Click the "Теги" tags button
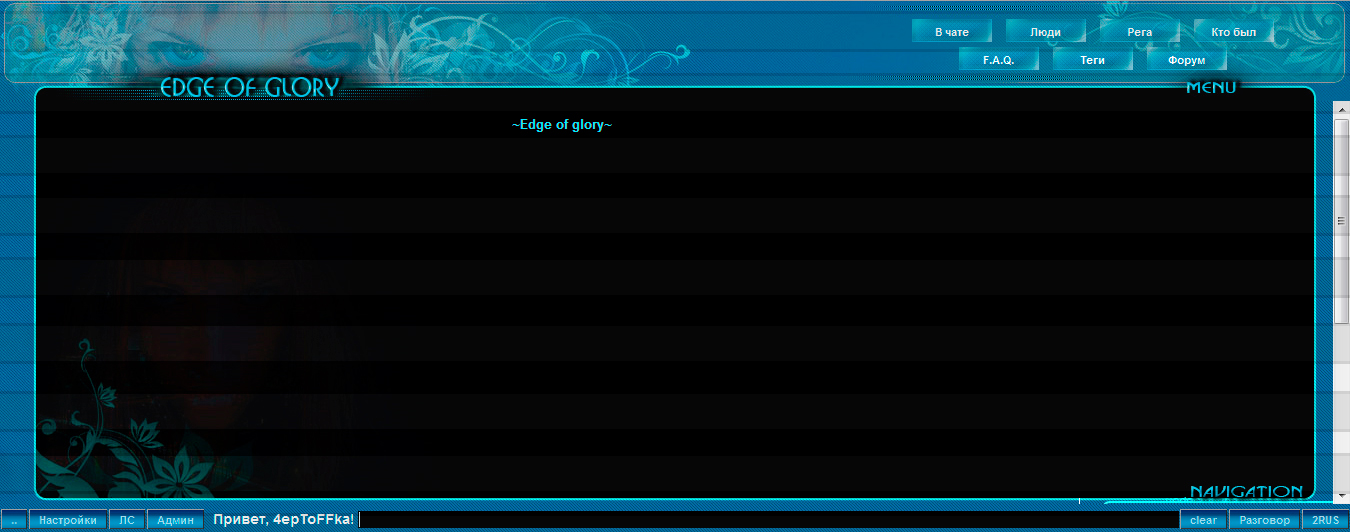 [1092, 60]
